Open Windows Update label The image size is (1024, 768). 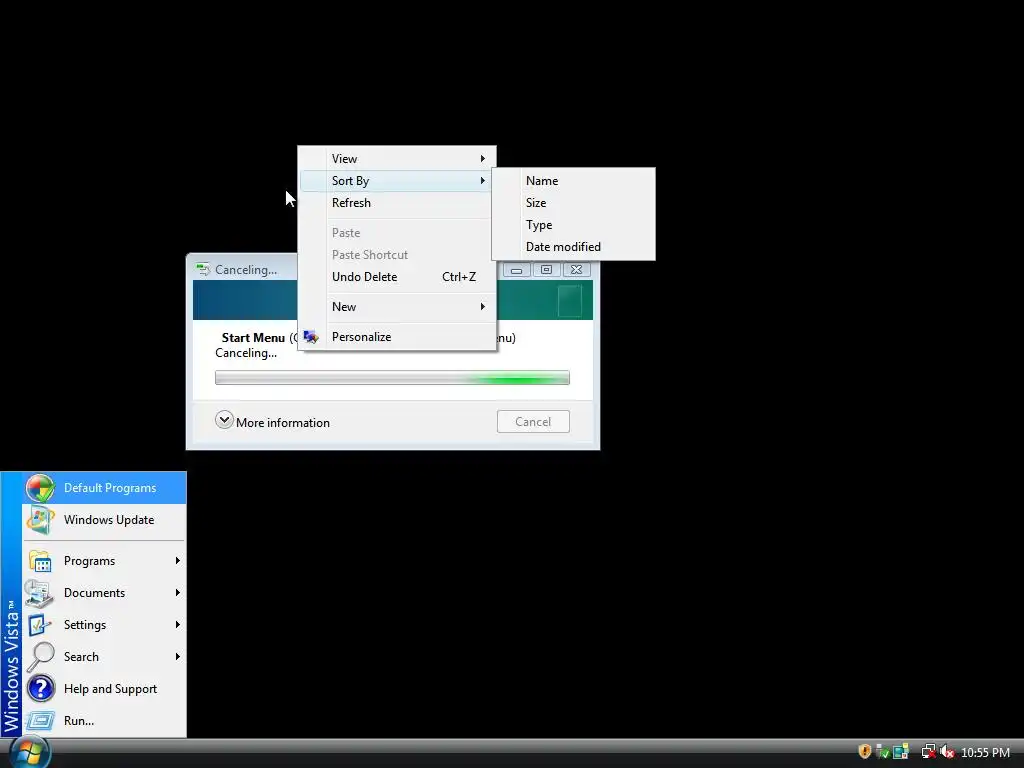(109, 520)
